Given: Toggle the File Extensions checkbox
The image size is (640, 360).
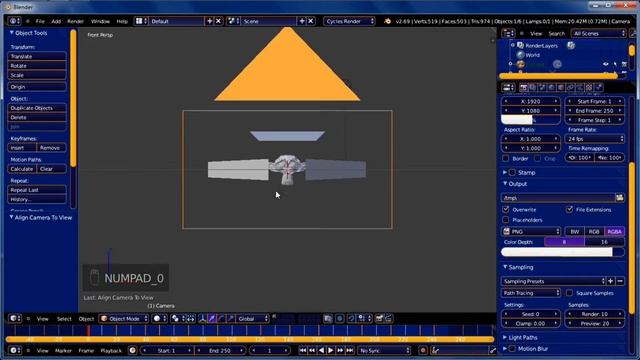Looking at the screenshot, I should 569,209.
